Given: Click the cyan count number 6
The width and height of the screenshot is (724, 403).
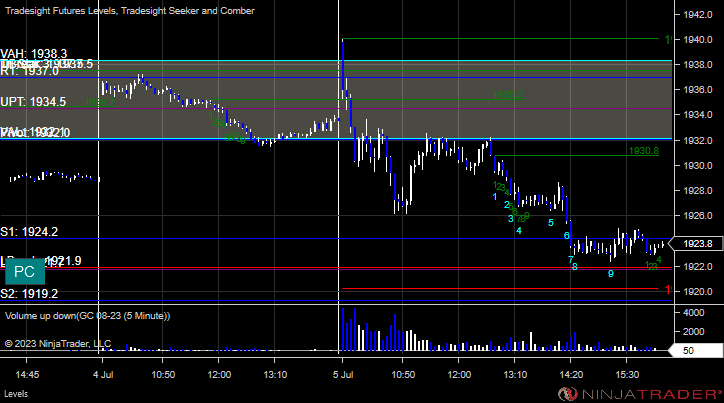Looking at the screenshot, I should (567, 236).
